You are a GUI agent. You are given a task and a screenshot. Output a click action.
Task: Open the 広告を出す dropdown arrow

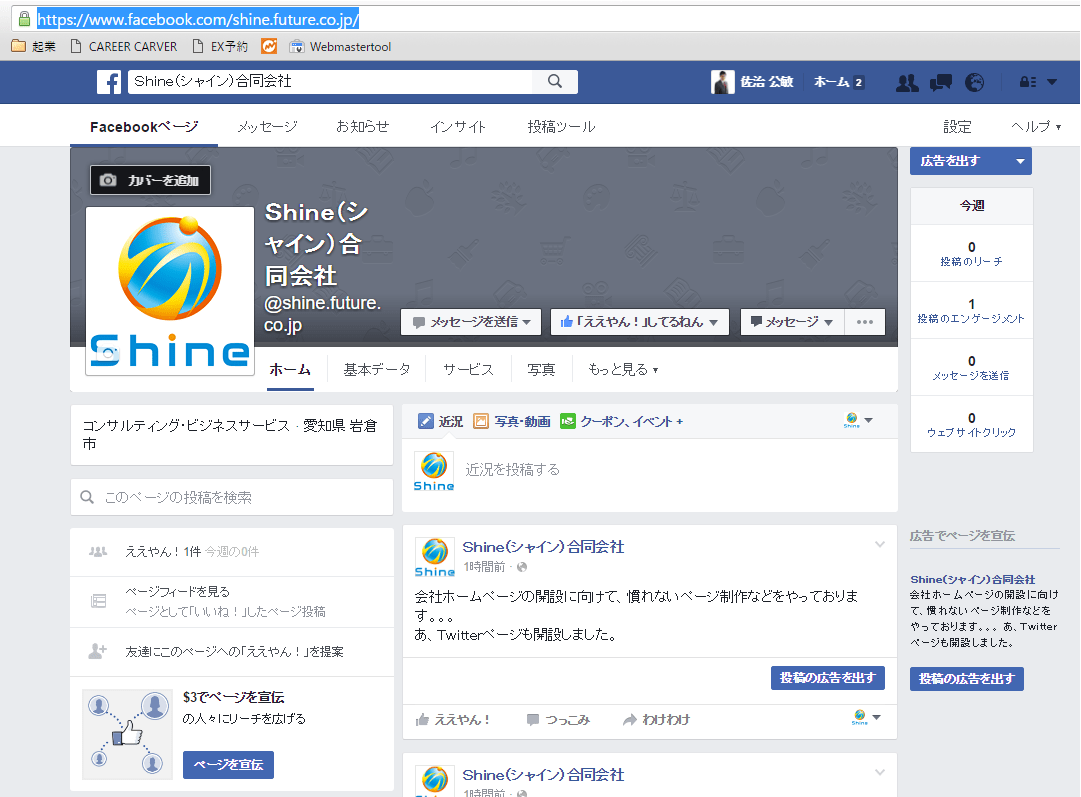click(1020, 161)
